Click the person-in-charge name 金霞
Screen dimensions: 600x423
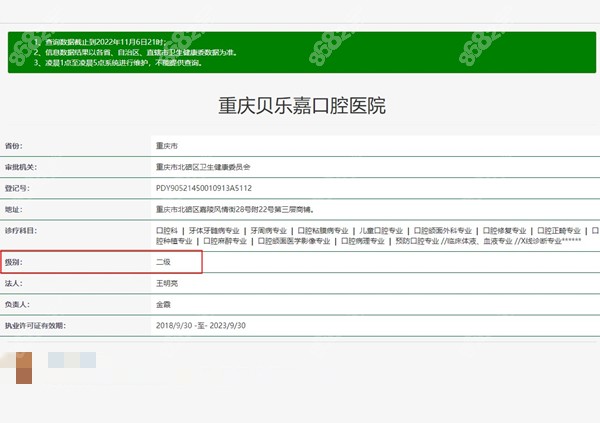click(163, 305)
